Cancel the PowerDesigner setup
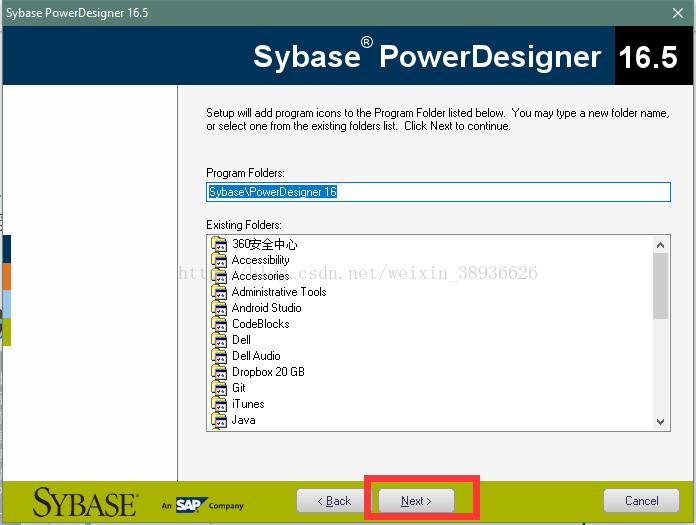The height and width of the screenshot is (525, 696). (641, 501)
